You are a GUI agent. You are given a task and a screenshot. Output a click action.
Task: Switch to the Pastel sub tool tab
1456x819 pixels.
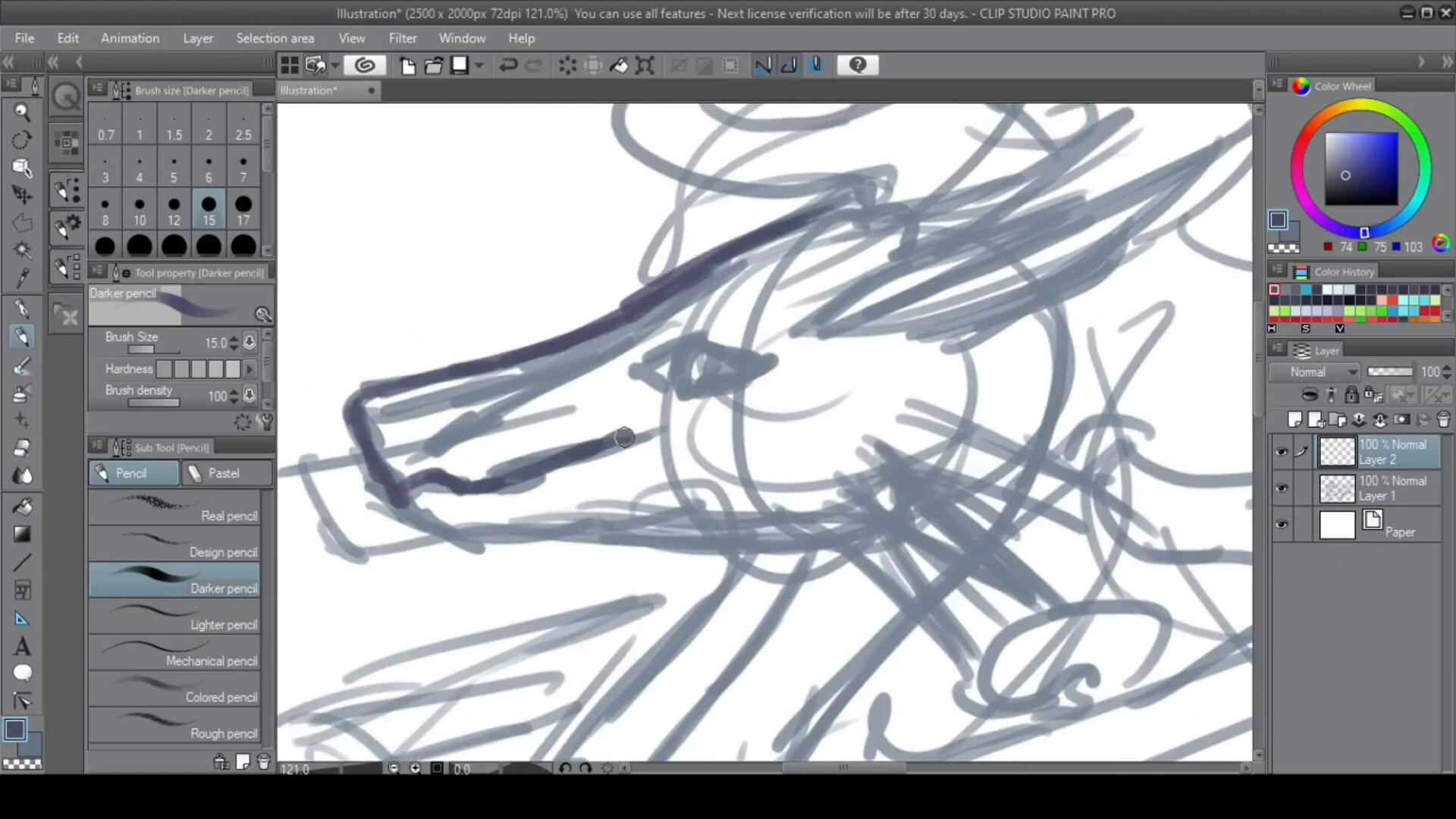pyautogui.click(x=226, y=473)
